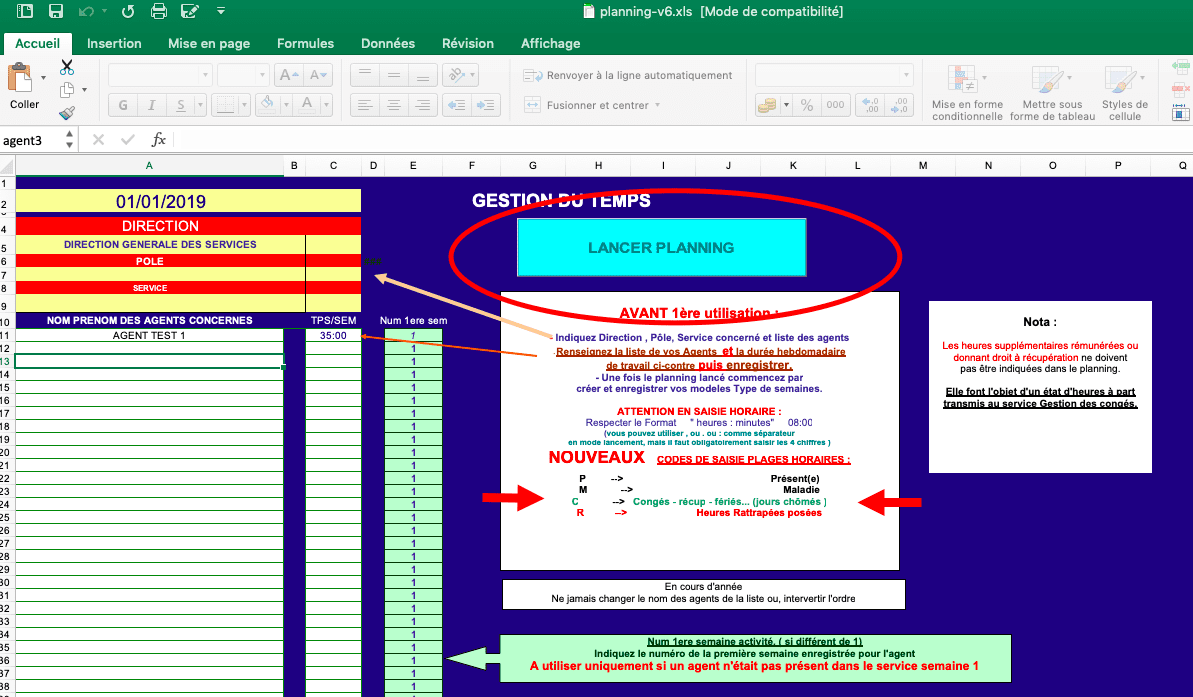Remove a decimal place
1193x697 pixels.
click(x=899, y=105)
